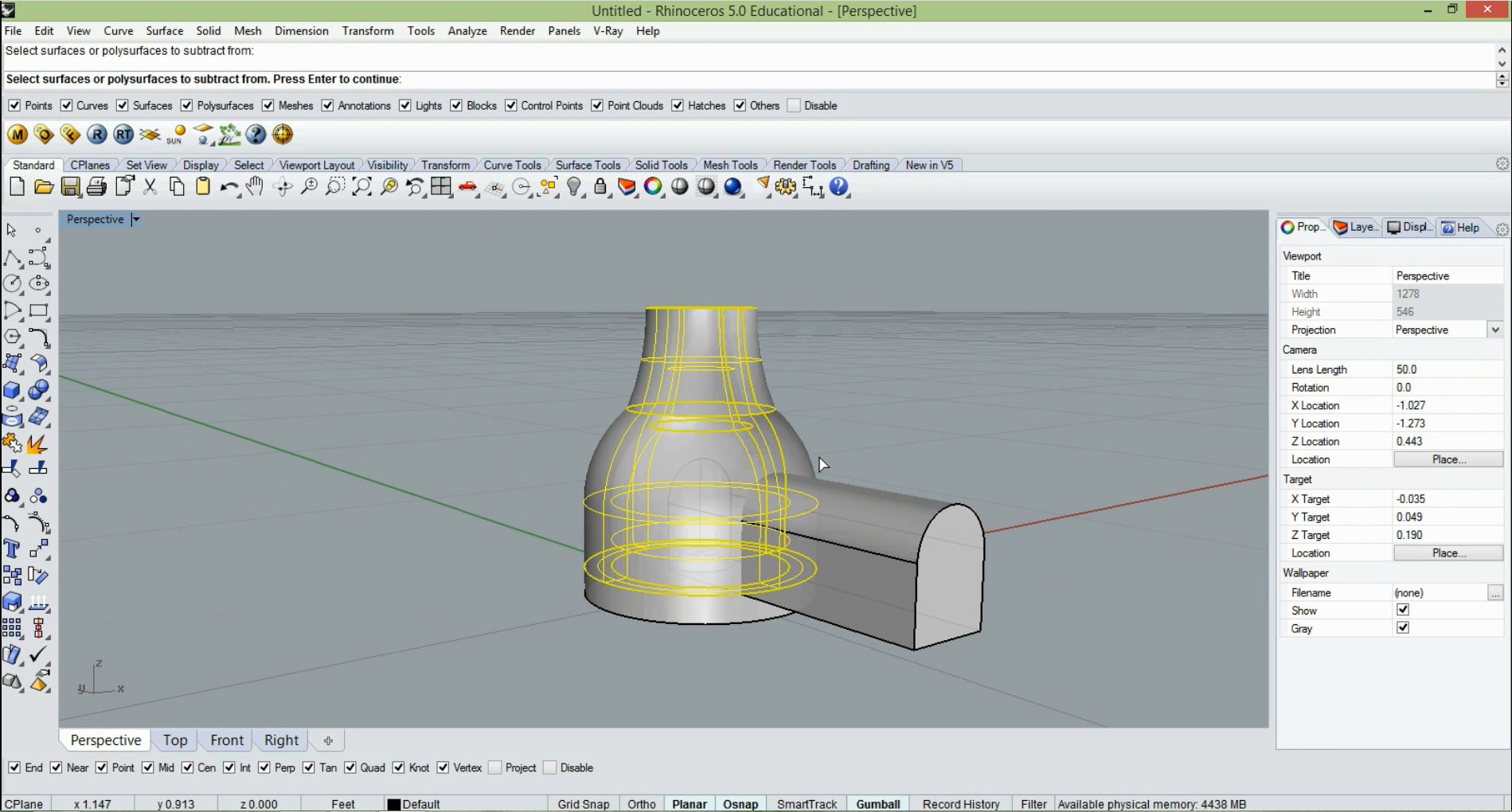Image resolution: width=1512 pixels, height=812 pixels.
Task: Uncheck the Polysurfaces filter checkbox
Action: (187, 106)
